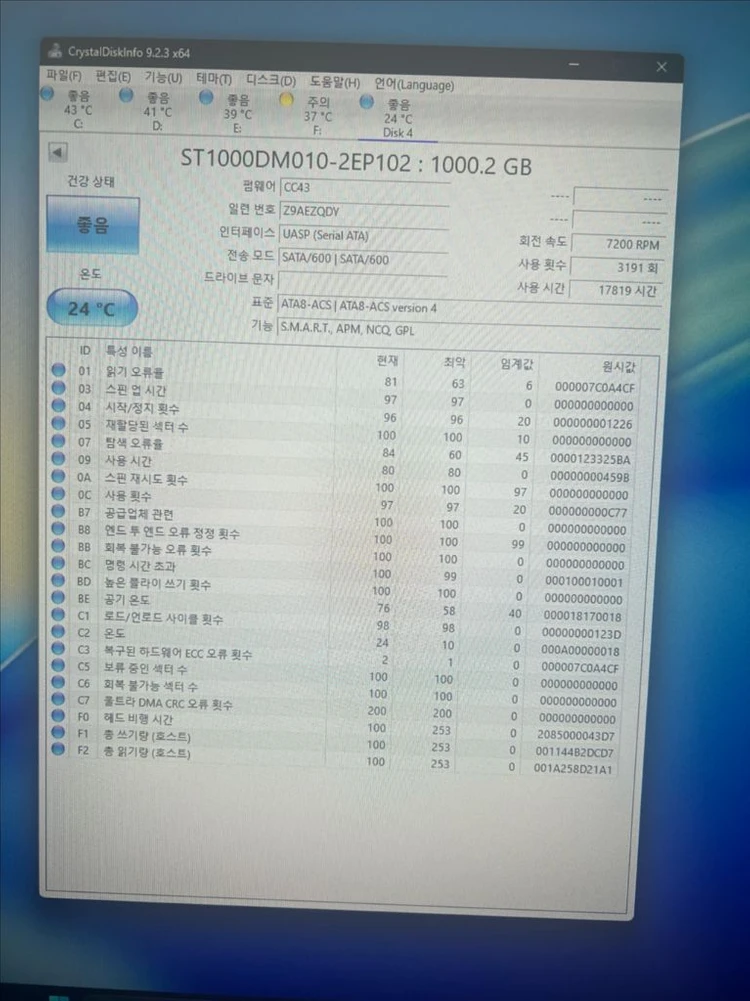Click the status circle for ID C1
The width and height of the screenshot is (750, 1001).
coord(58,615)
